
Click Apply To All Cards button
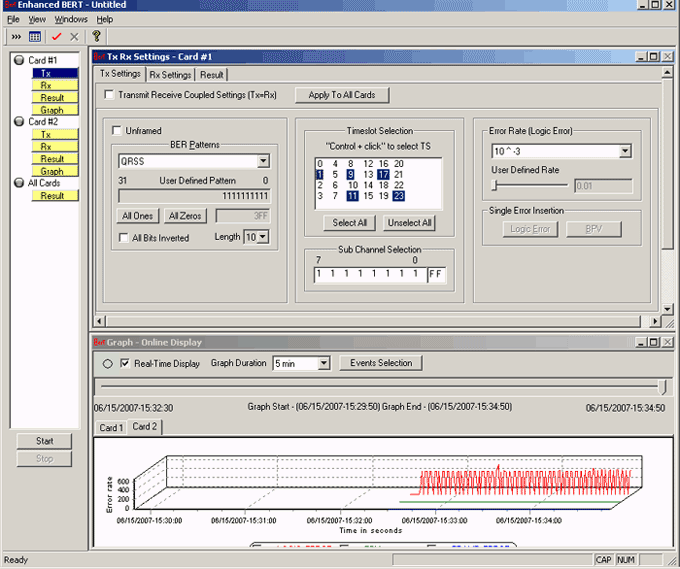342,95
